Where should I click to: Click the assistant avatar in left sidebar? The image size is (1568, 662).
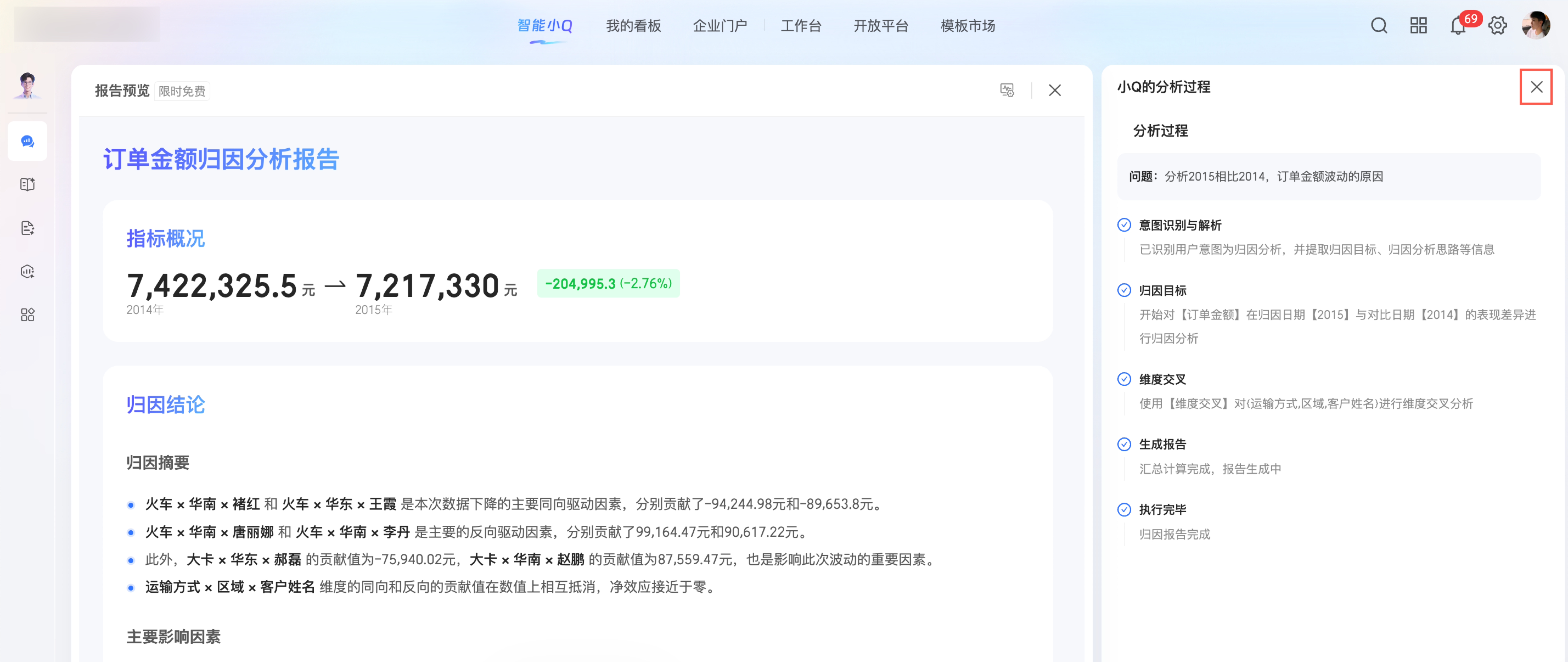point(27,85)
